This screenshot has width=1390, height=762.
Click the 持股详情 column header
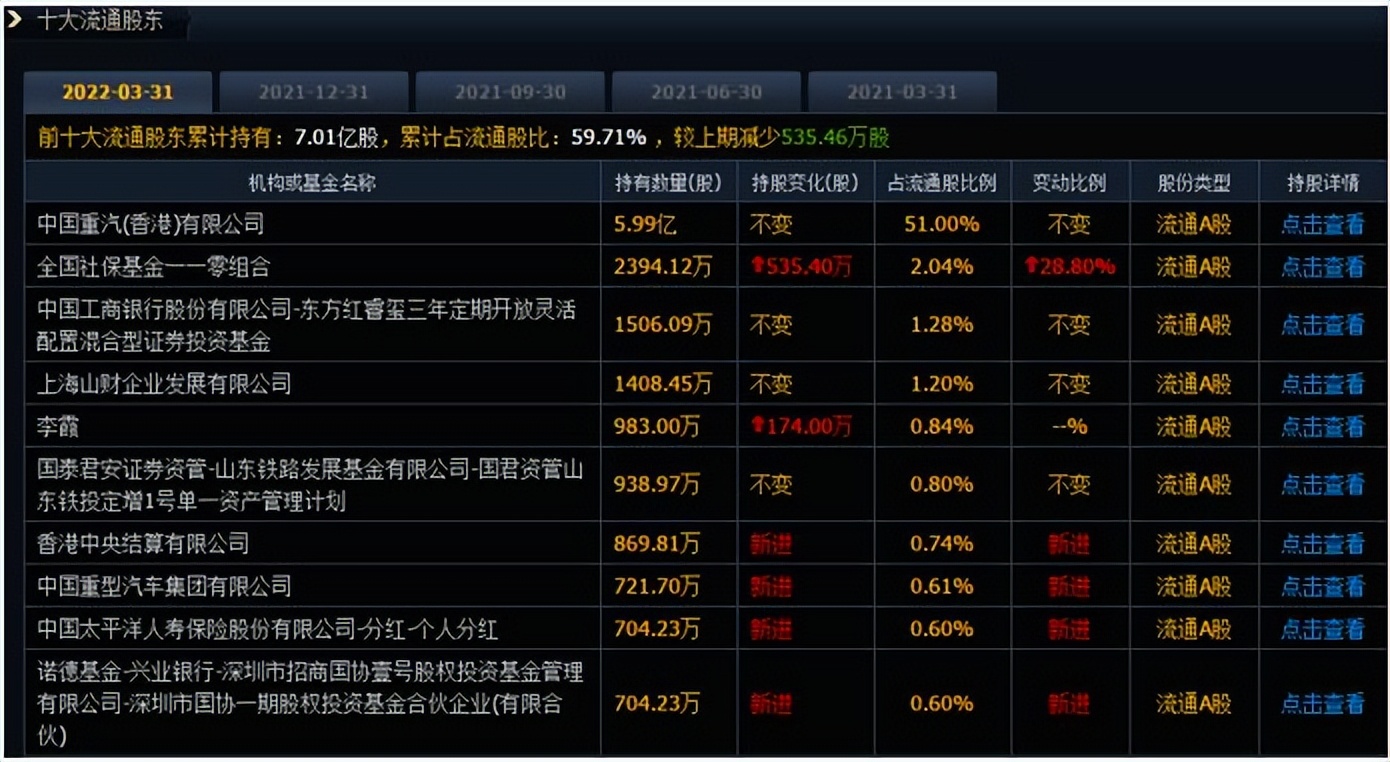point(1322,183)
